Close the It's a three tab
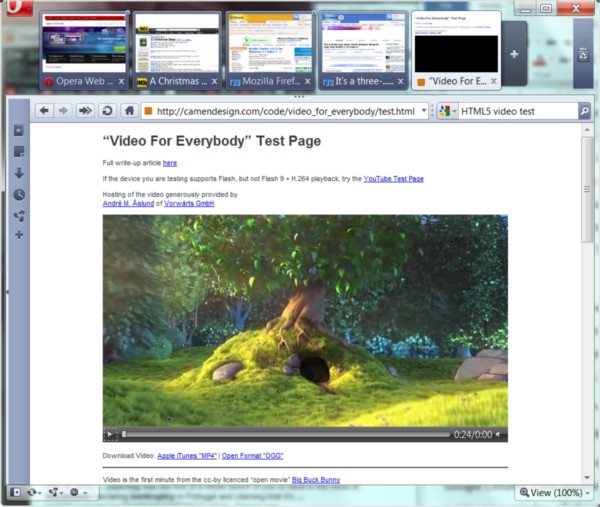The image size is (600, 507). pyautogui.click(x=400, y=81)
